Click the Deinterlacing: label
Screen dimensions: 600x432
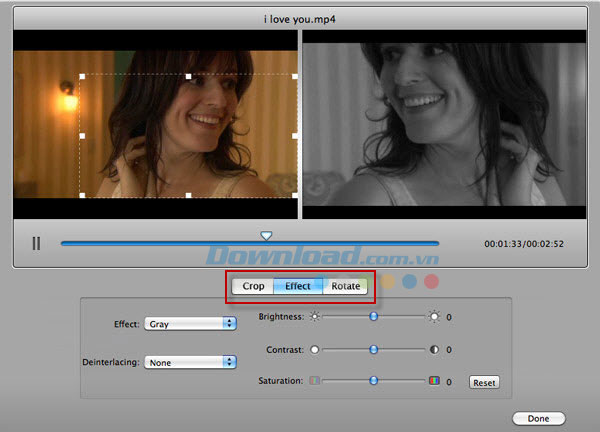[x=111, y=362]
